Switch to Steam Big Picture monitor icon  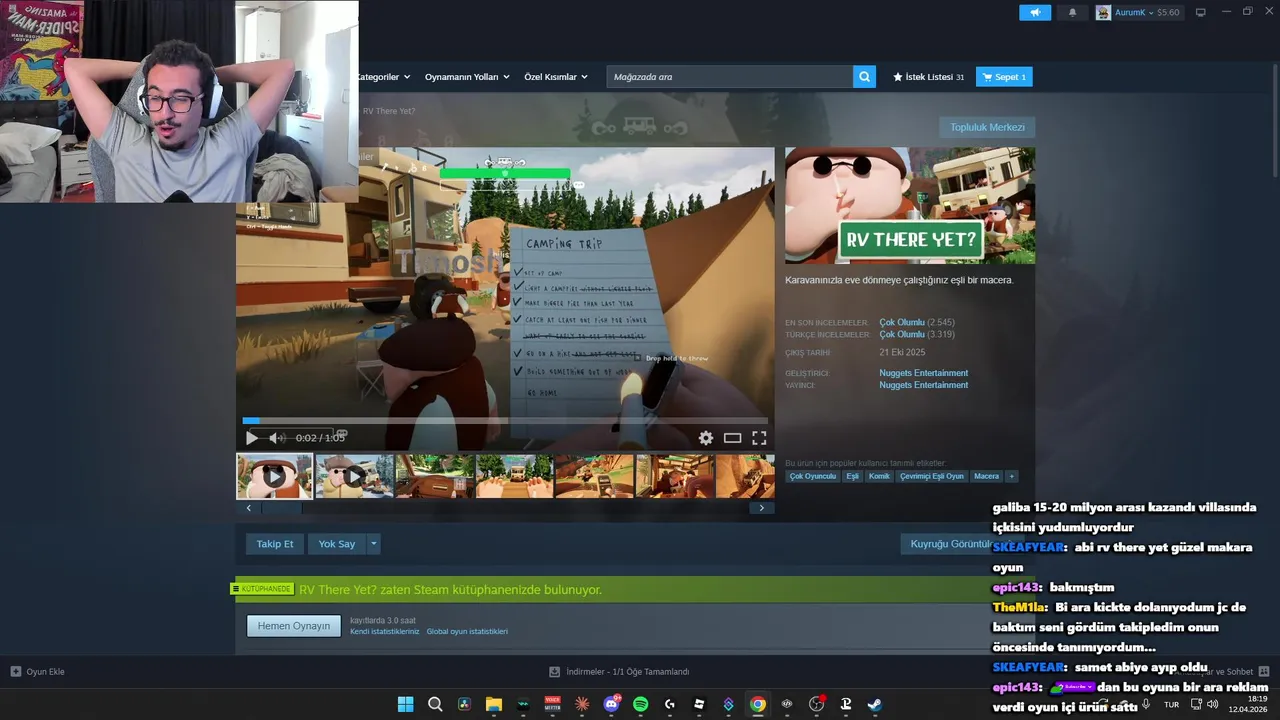1201,12
